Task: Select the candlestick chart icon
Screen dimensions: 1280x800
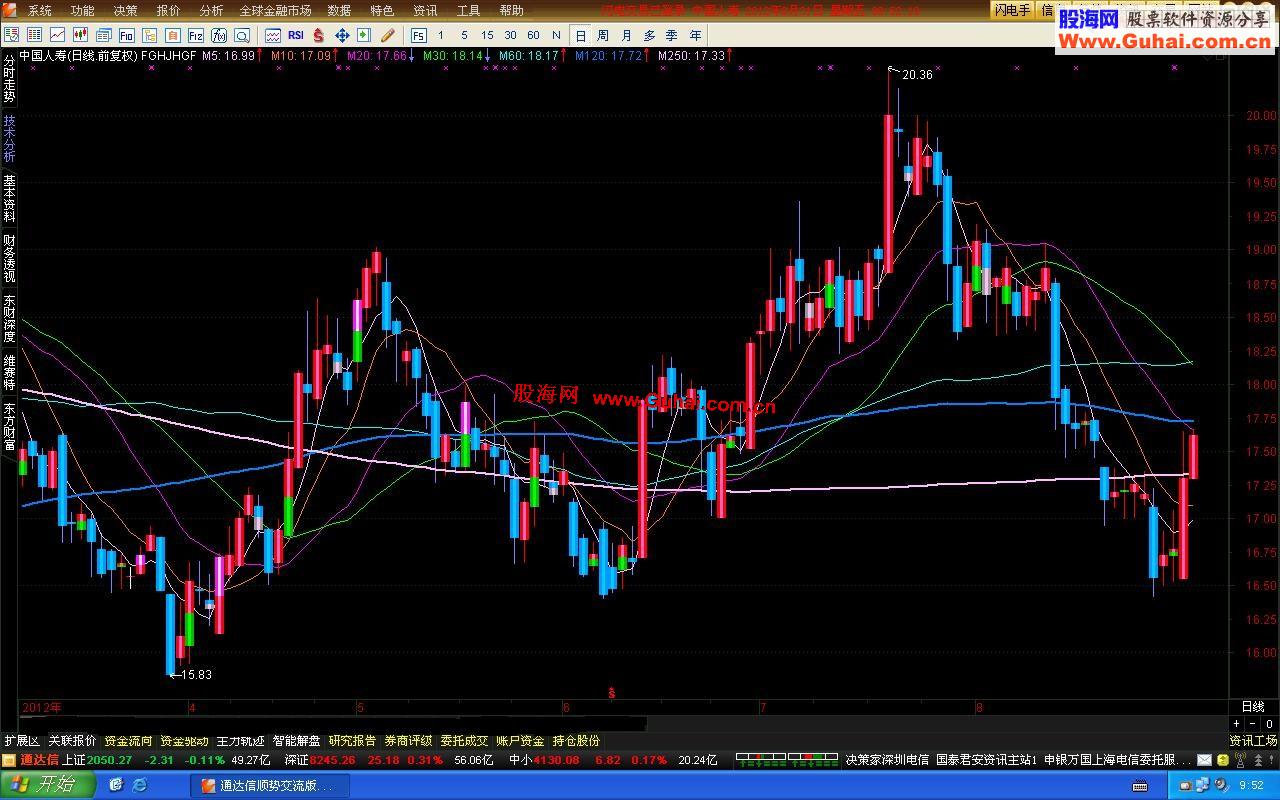Action: pyautogui.click(x=80, y=35)
